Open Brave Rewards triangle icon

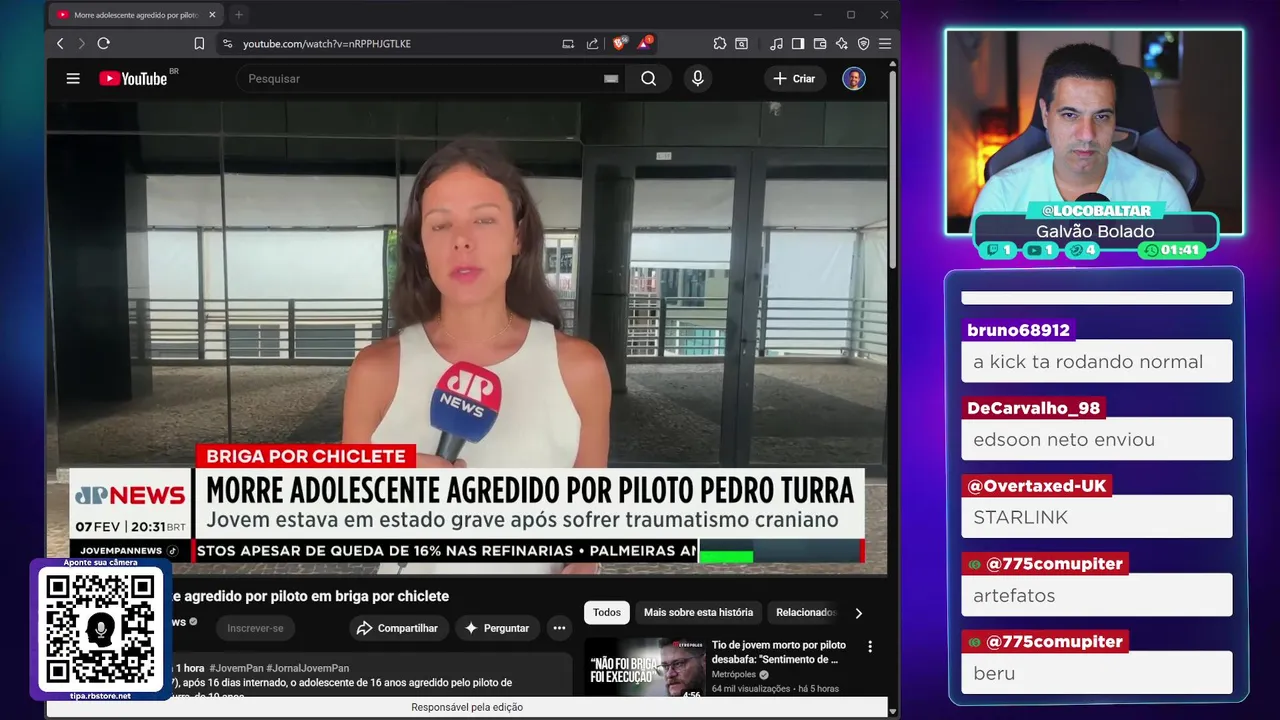click(645, 43)
